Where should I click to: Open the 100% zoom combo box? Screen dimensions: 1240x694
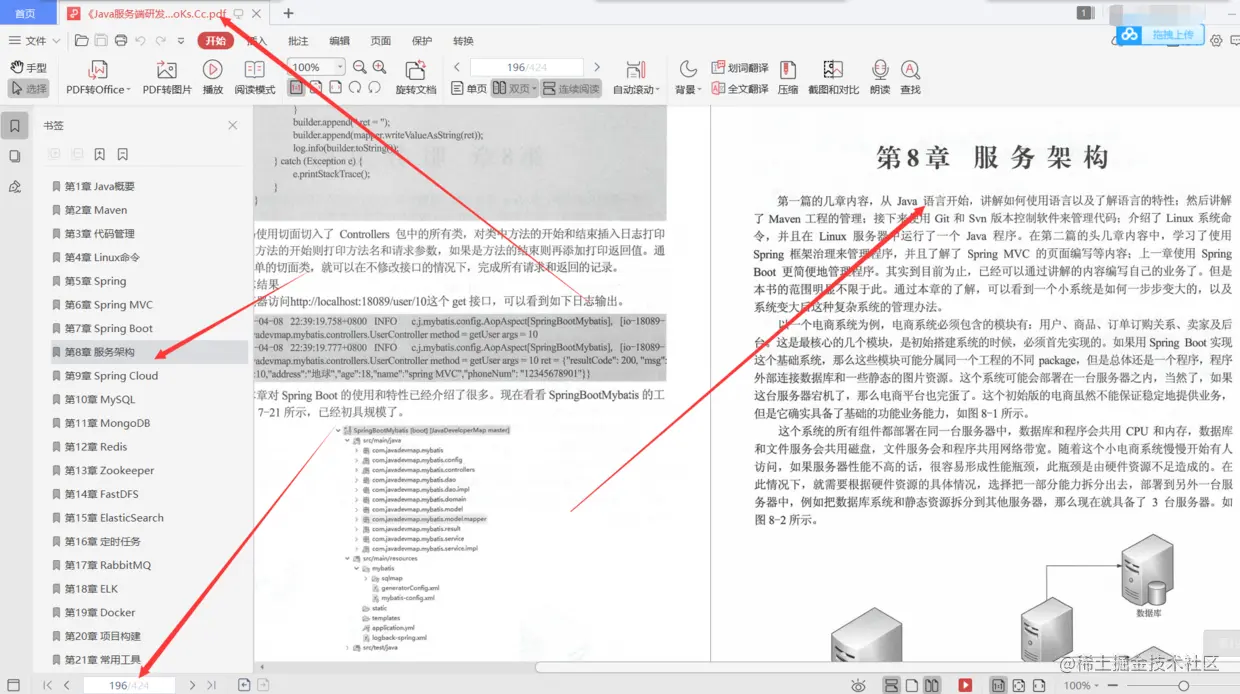(x=316, y=67)
